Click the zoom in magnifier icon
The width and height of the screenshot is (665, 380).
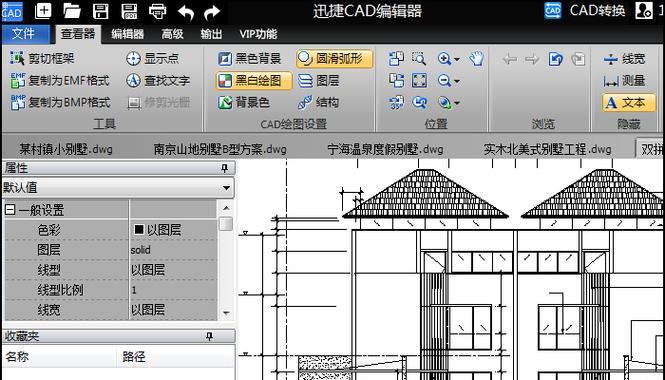click(x=444, y=59)
